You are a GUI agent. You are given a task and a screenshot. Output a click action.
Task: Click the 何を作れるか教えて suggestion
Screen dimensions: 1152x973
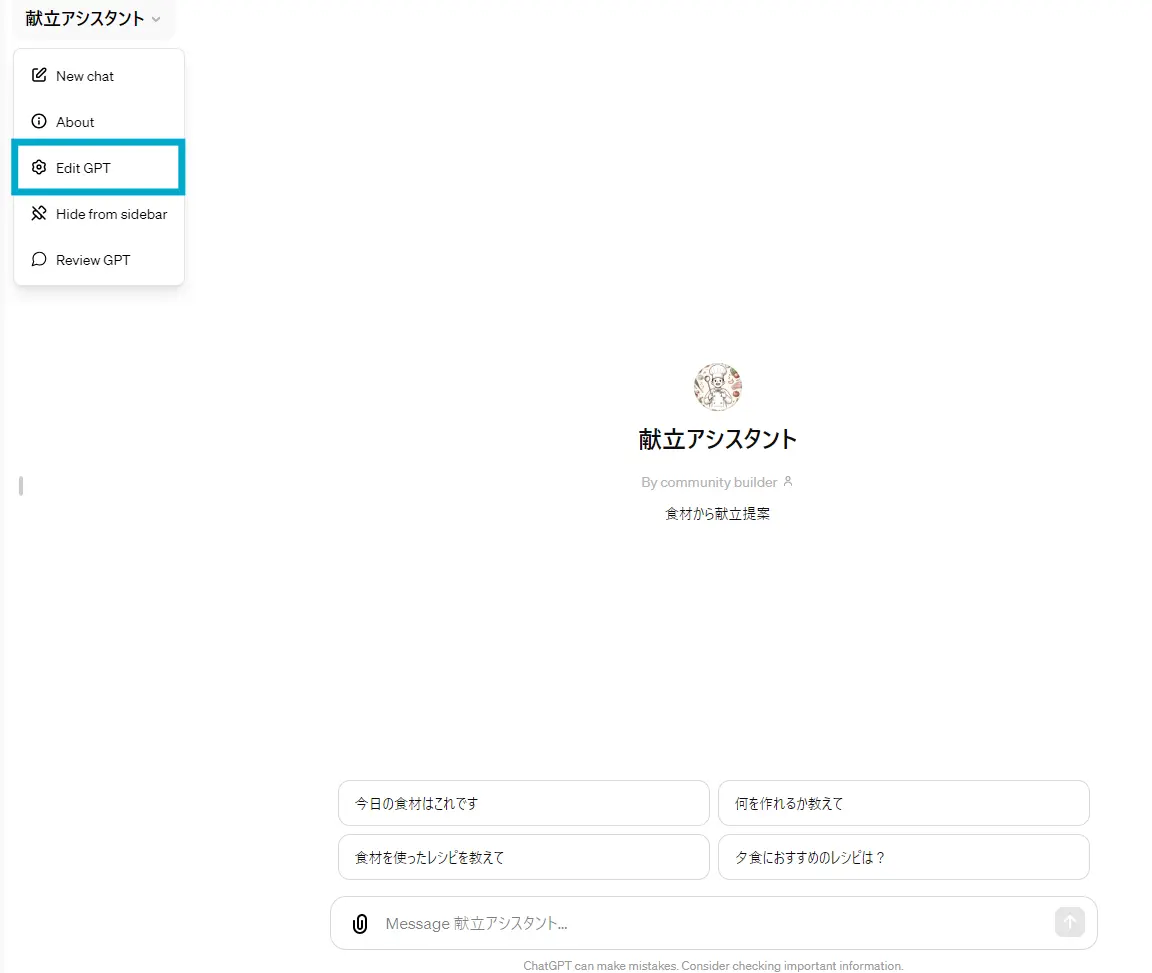pyautogui.click(x=903, y=803)
